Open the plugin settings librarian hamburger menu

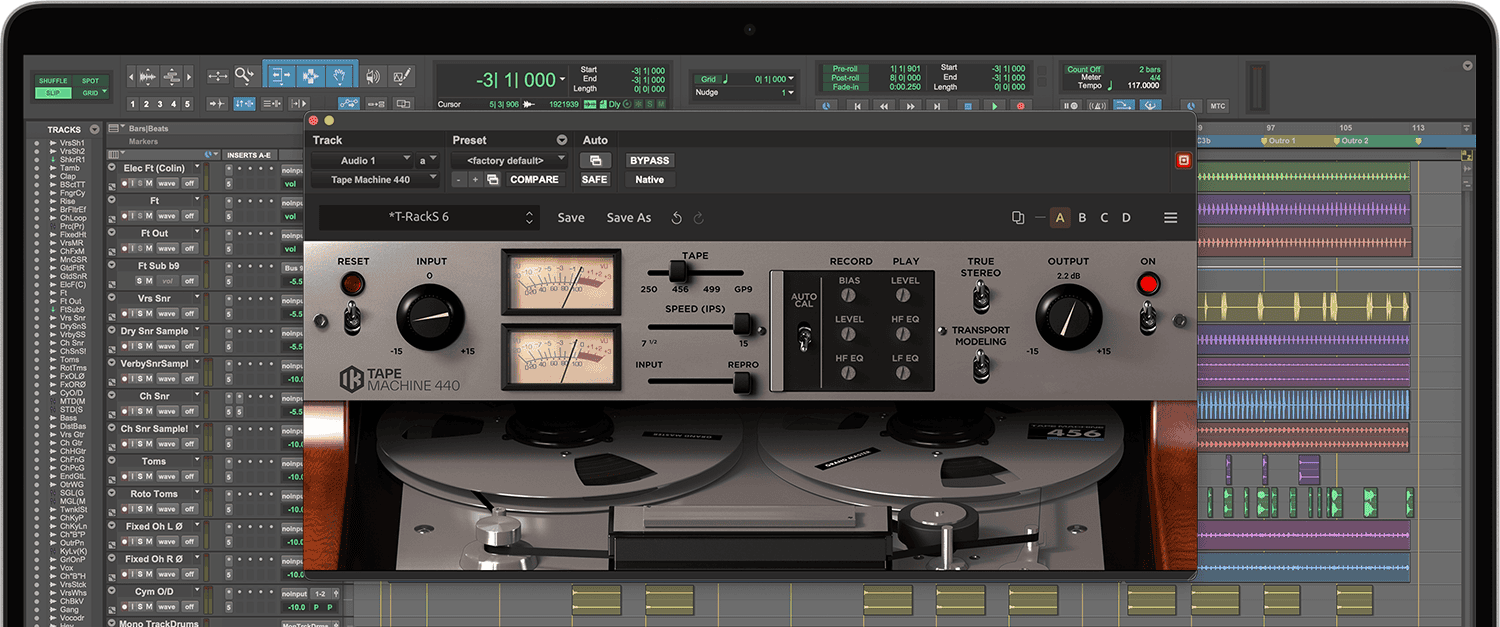click(1171, 217)
